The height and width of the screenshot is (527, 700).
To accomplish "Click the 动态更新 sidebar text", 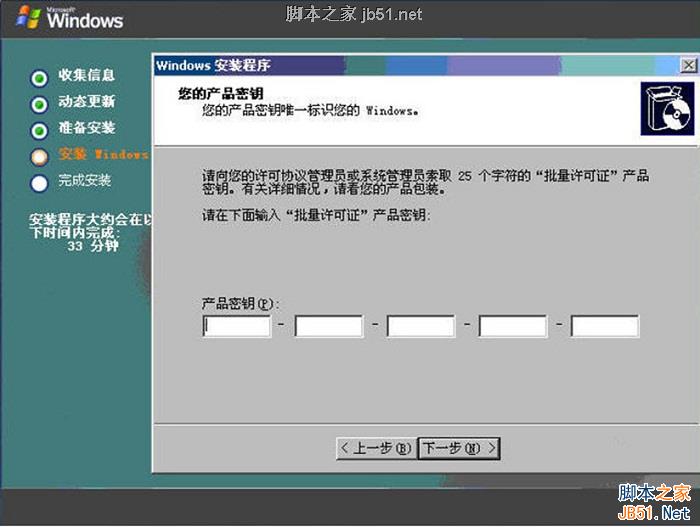I will [87, 101].
